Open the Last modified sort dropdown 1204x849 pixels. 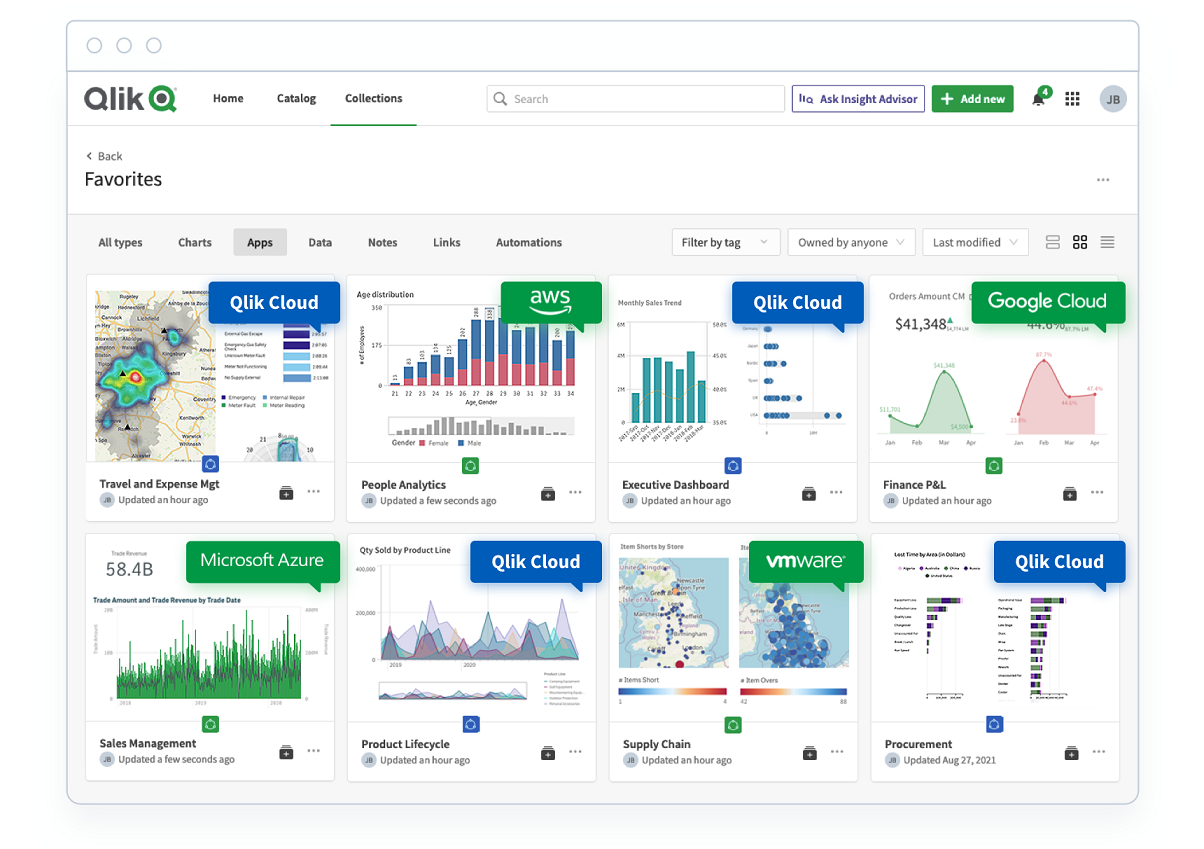pos(975,242)
